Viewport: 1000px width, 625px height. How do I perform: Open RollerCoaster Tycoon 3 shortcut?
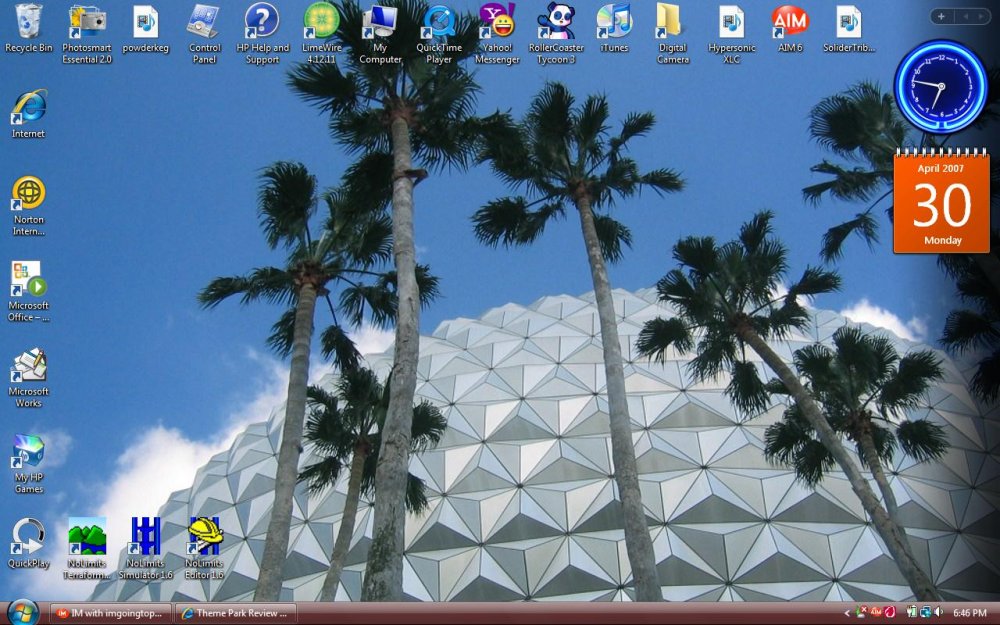556,22
